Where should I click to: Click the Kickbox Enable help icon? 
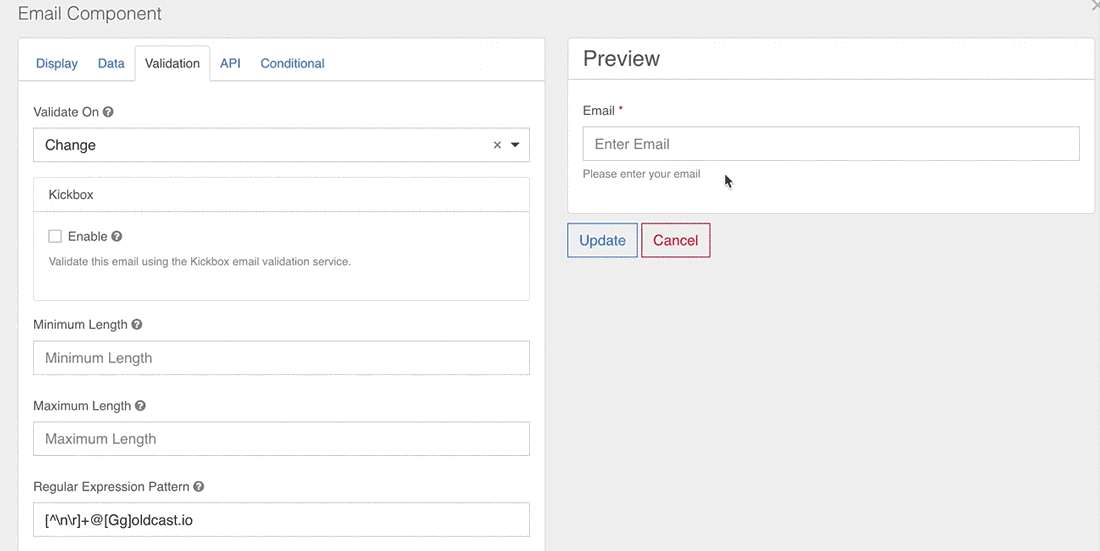tap(117, 237)
